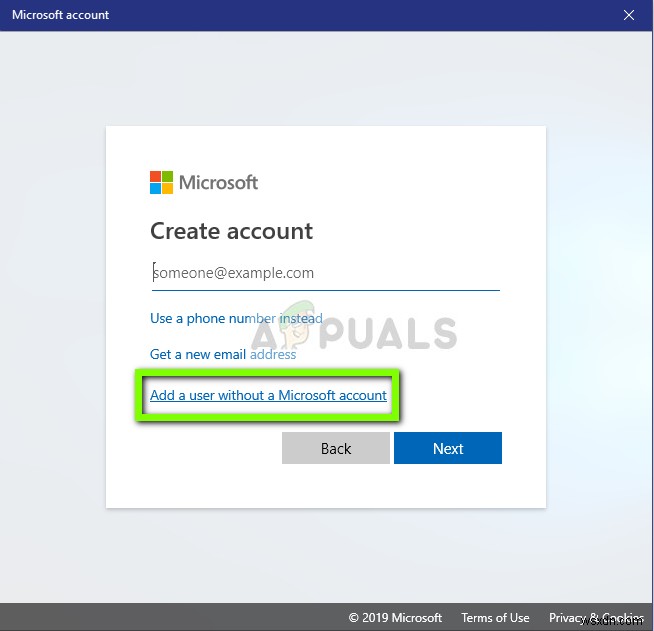
Task: Click 'Get a new email address' link
Action: click(223, 354)
